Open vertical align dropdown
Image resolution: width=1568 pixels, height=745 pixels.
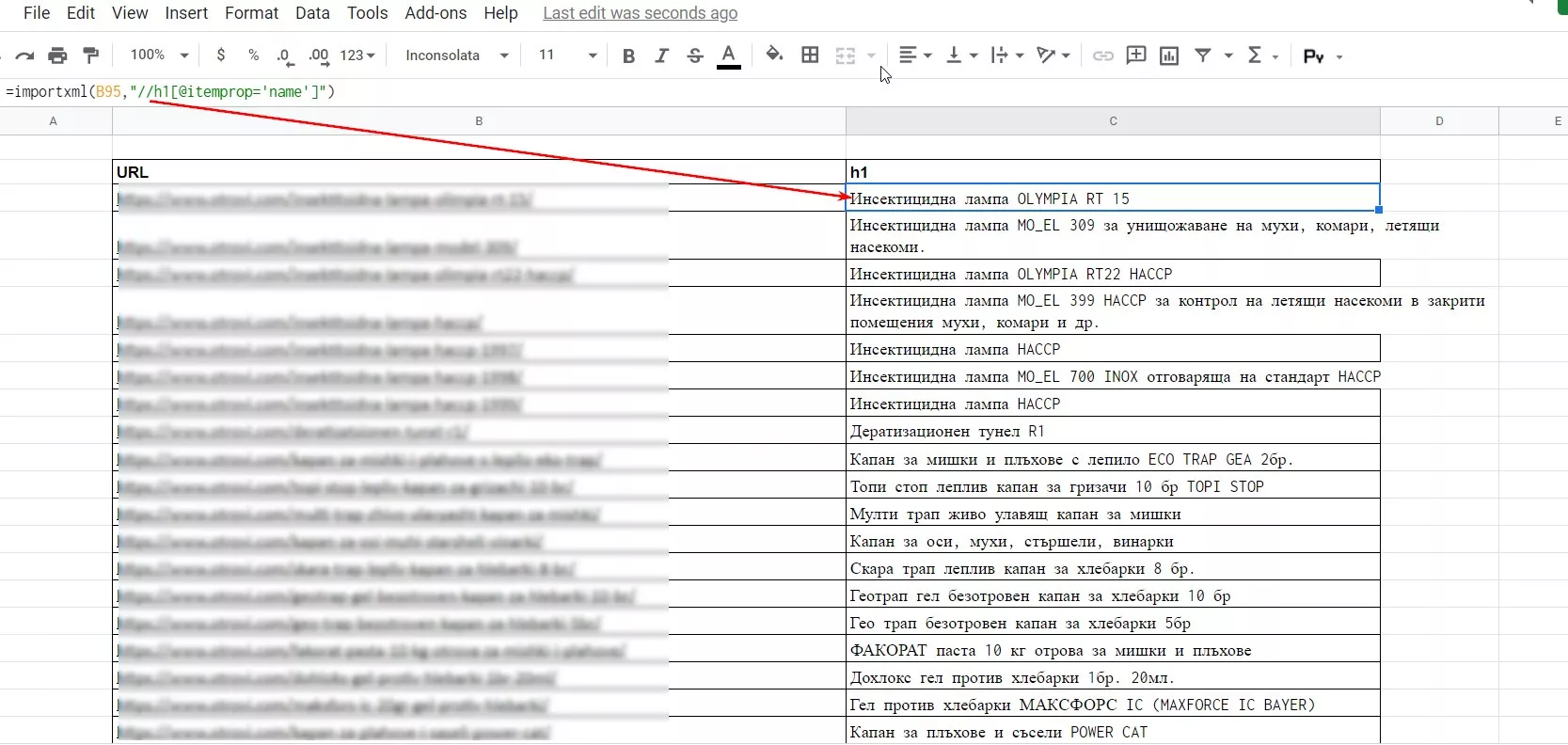961,55
